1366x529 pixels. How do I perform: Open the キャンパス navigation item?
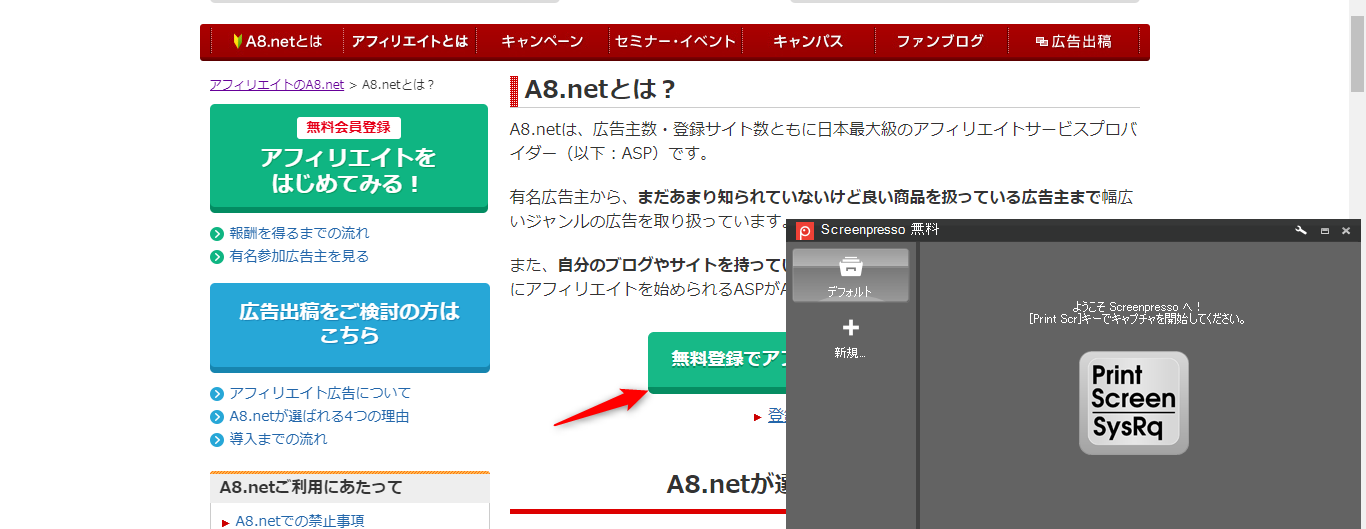pos(808,42)
